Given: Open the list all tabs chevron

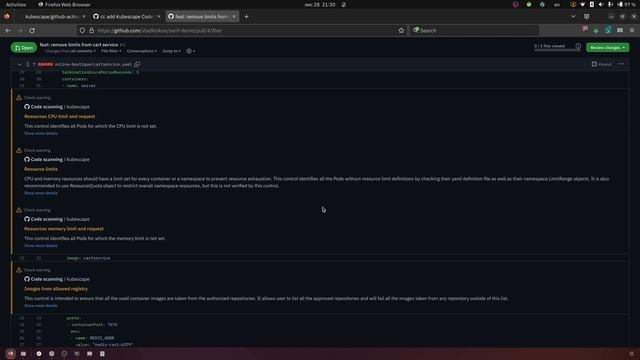Looking at the screenshot, I should (573, 17).
